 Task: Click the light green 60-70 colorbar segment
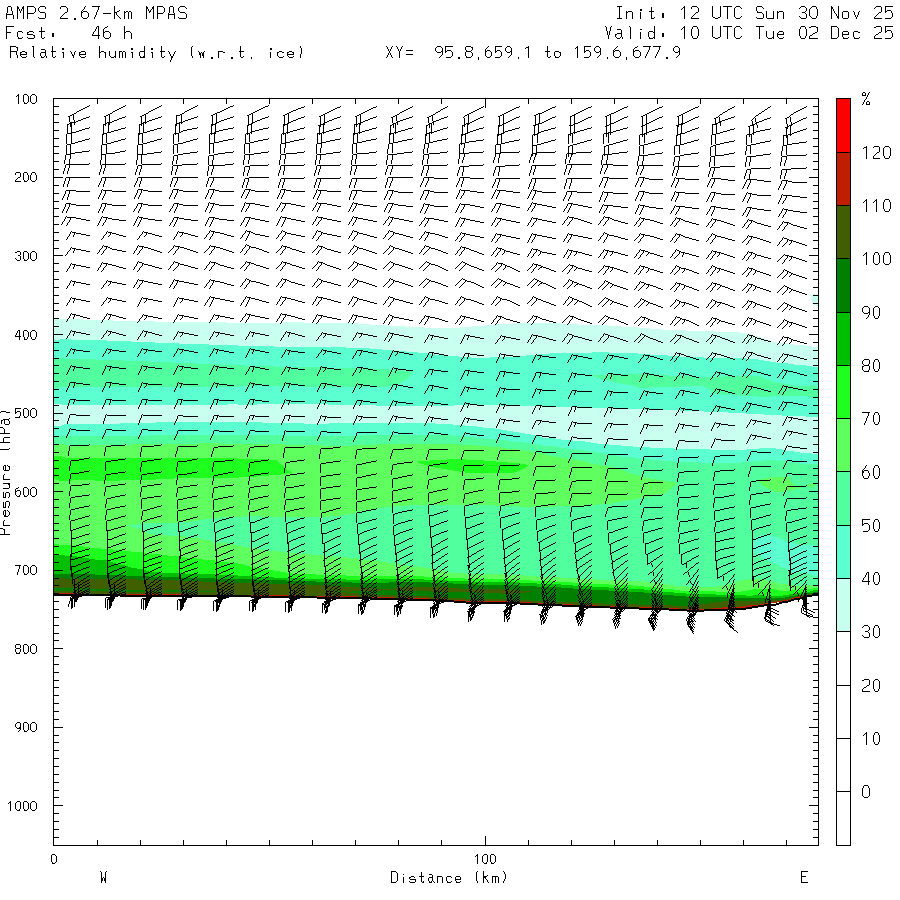coord(843,445)
